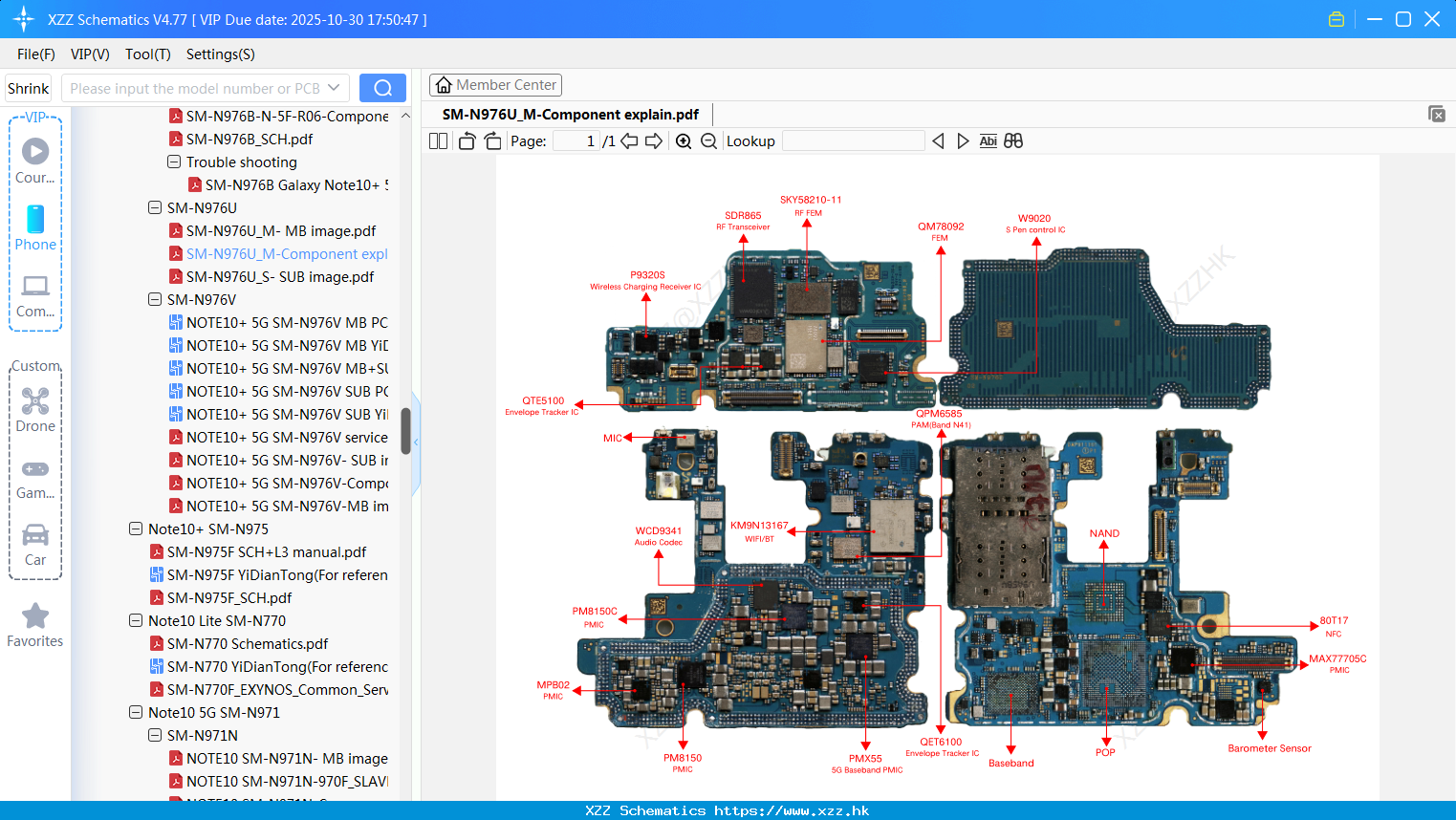Collapse the SM-N971N node
The image size is (1456, 820).
point(155,736)
